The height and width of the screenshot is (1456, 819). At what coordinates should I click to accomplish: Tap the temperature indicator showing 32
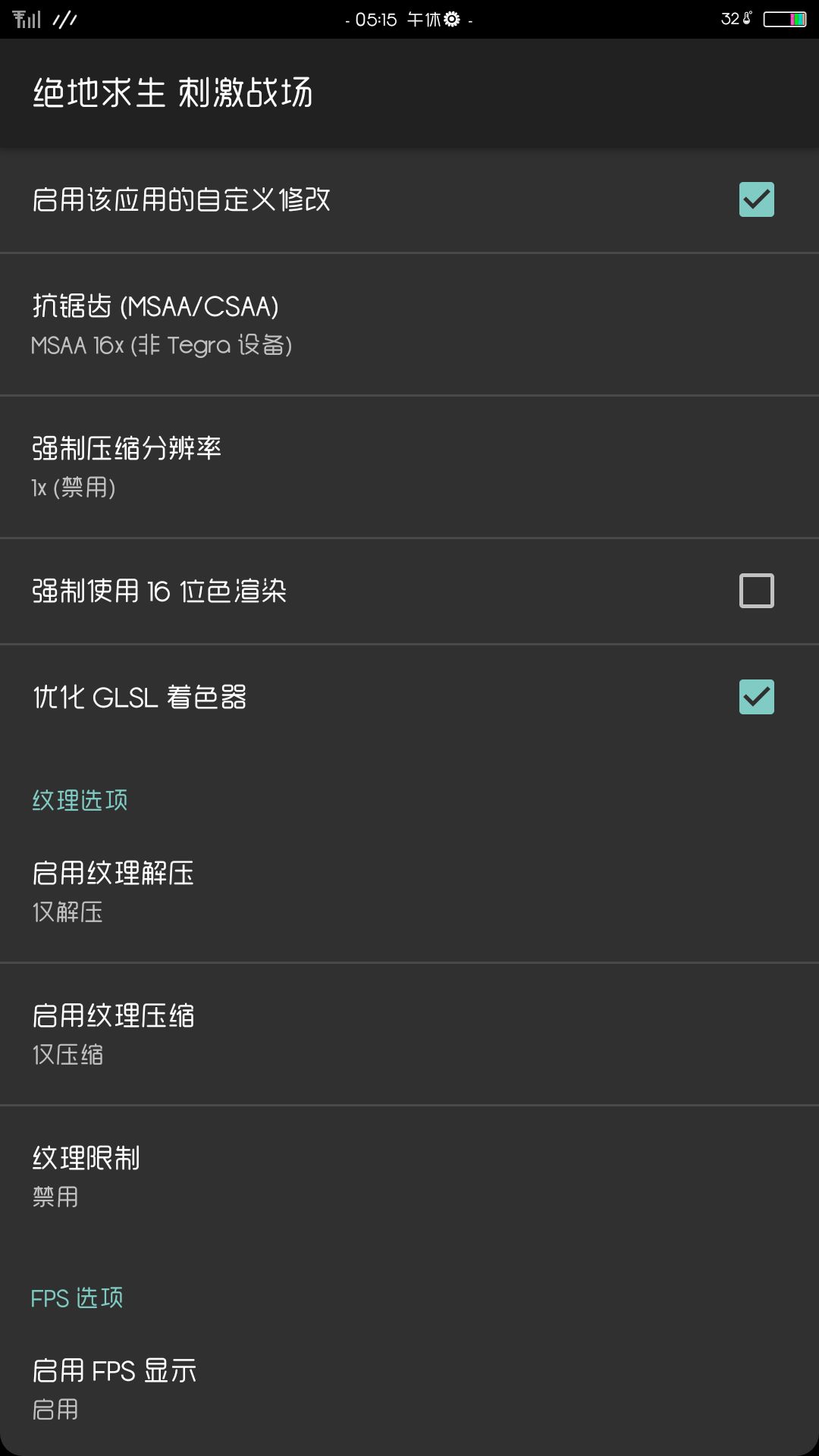736,19
